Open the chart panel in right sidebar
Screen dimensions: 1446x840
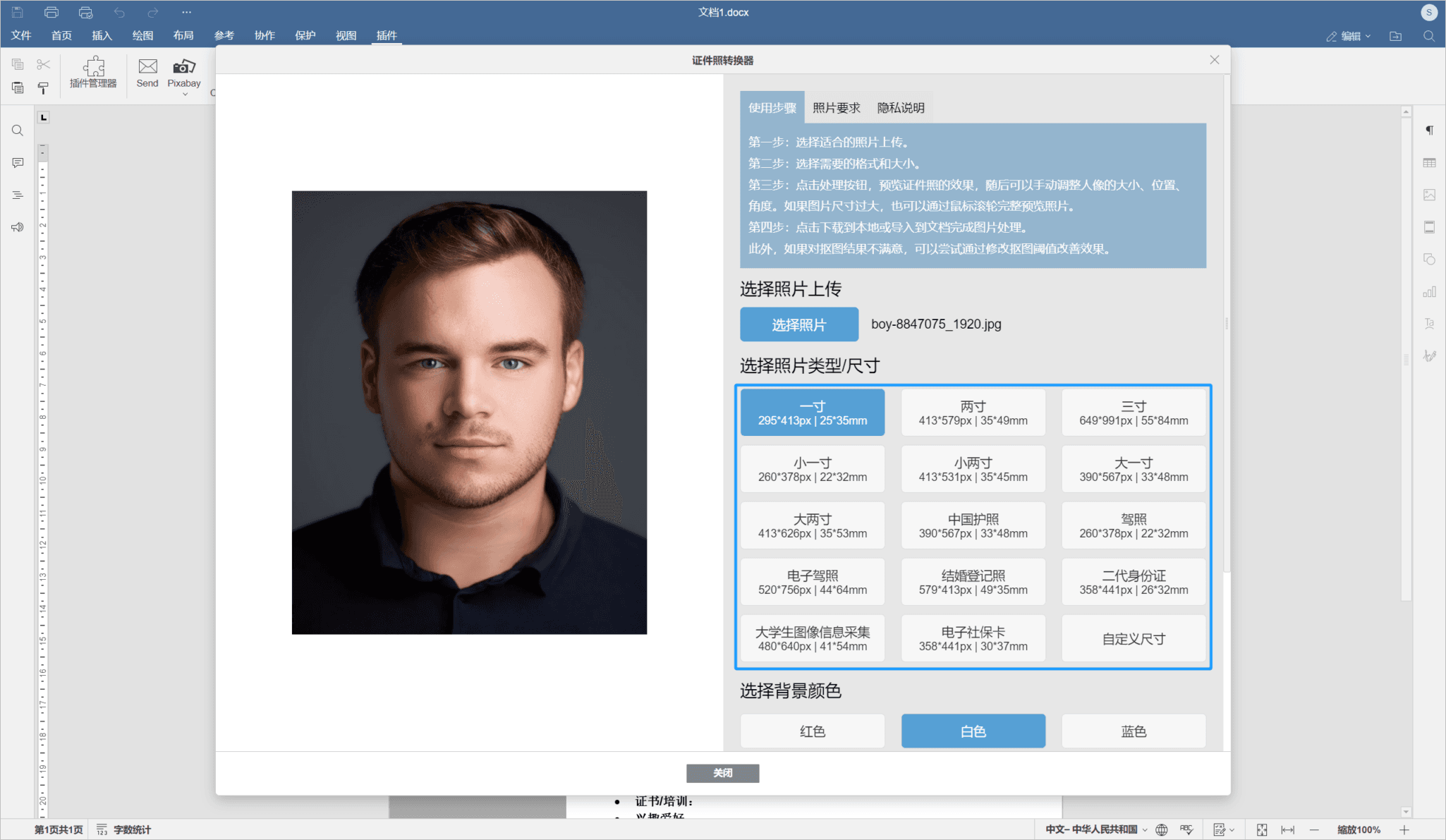1430,291
